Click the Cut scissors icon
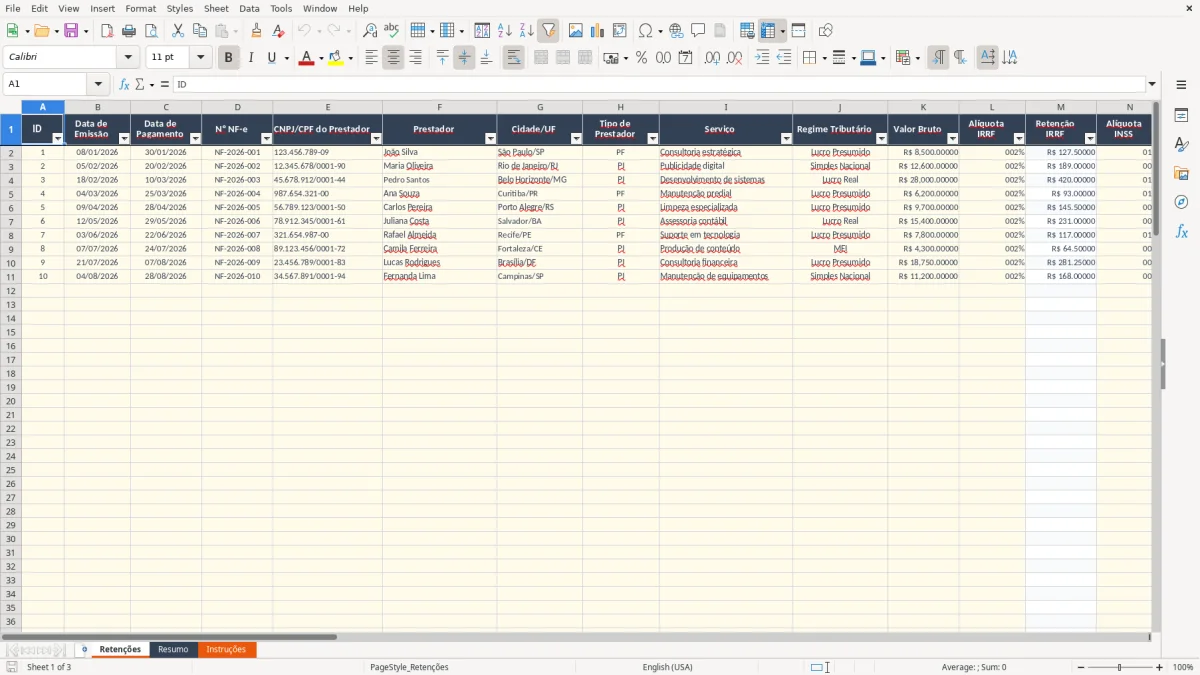The image size is (1200, 675). click(x=178, y=31)
